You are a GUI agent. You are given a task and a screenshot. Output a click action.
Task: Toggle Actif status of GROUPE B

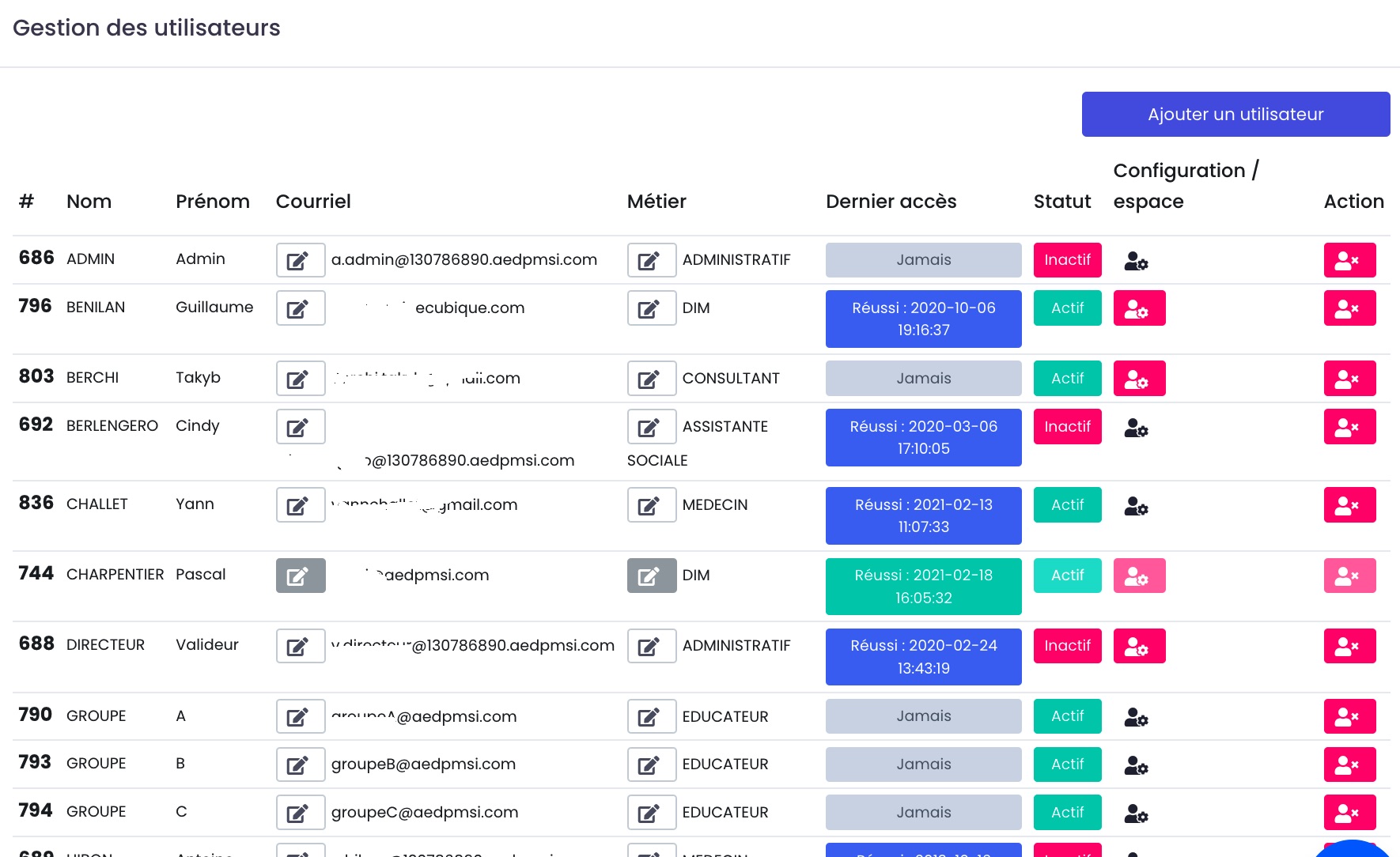pyautogui.click(x=1067, y=765)
